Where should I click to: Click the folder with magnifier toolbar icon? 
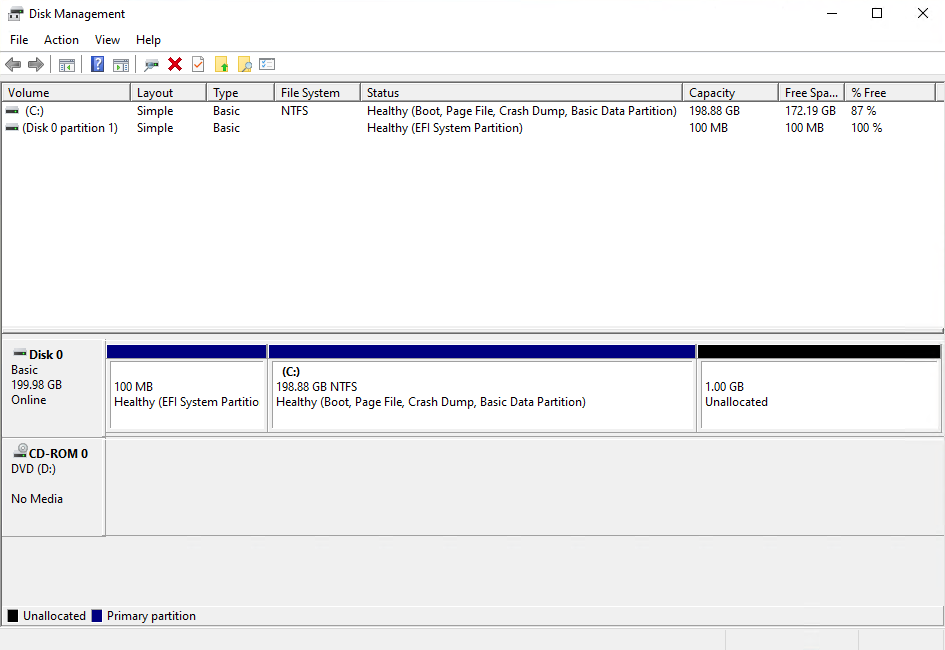click(x=244, y=65)
